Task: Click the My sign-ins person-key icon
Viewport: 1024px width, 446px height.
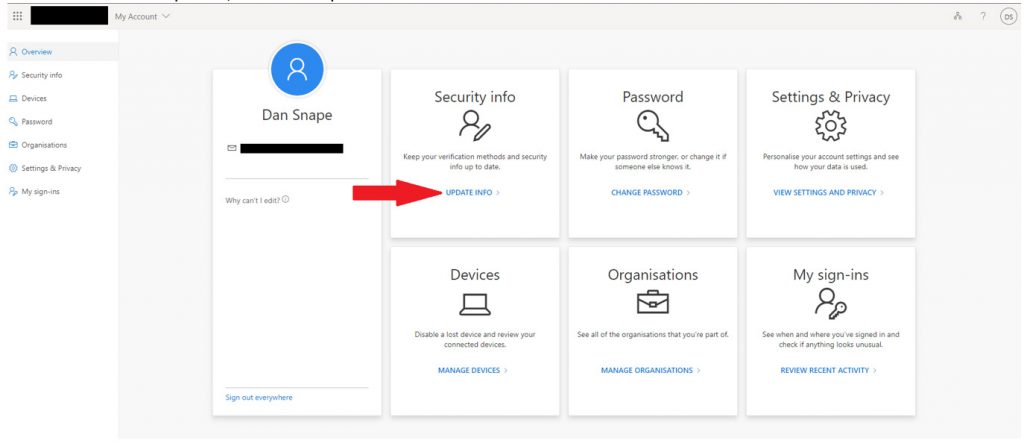Action: [x=831, y=302]
